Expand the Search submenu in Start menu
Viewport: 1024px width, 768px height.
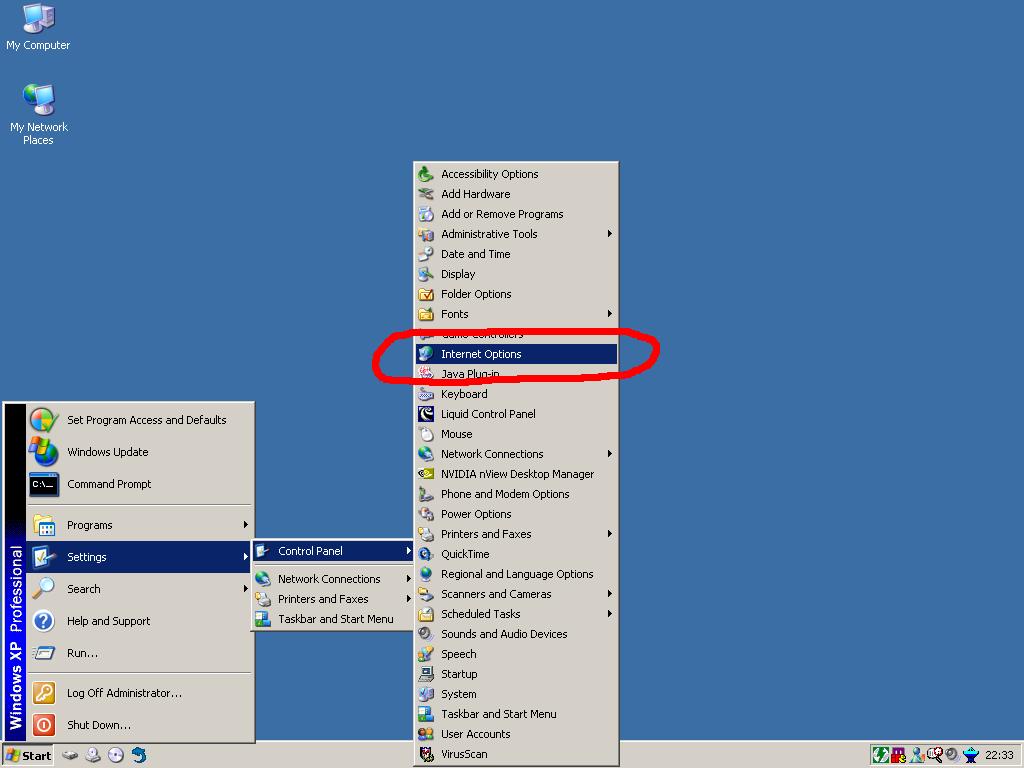tap(139, 589)
